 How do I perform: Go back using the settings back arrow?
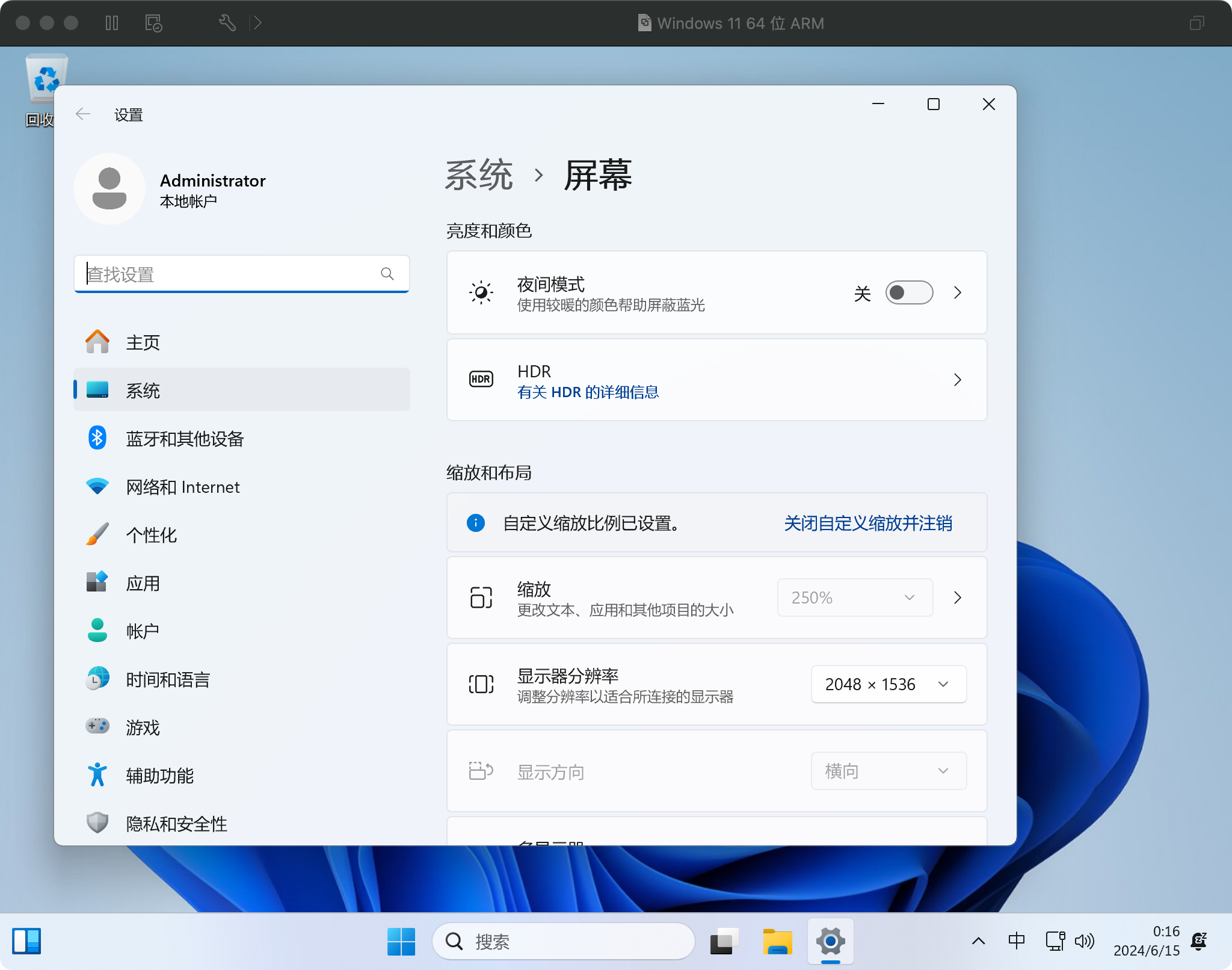pos(83,114)
